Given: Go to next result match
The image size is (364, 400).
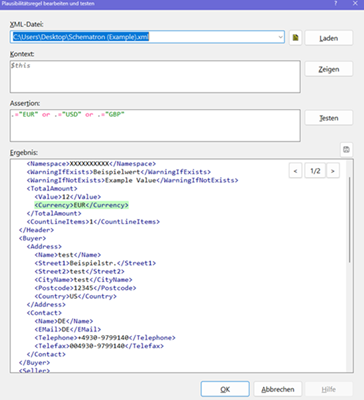Looking at the screenshot, I should click(x=333, y=171).
